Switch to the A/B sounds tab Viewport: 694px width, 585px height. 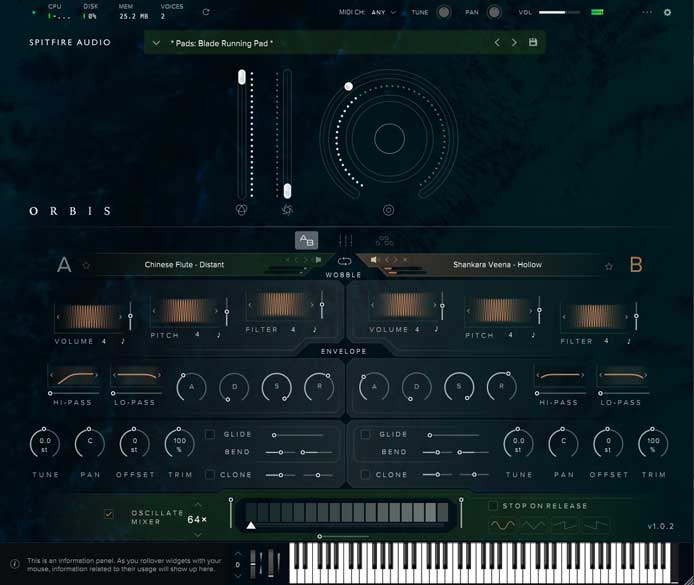click(x=306, y=240)
